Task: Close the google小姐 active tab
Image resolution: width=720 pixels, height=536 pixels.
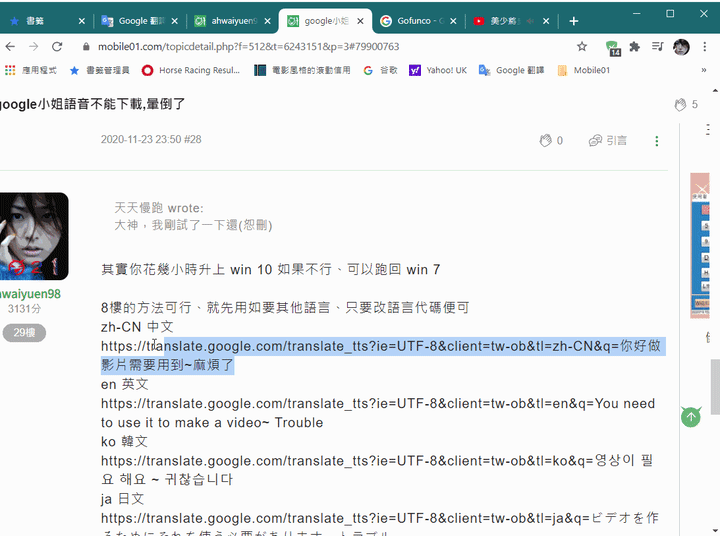Action: (x=360, y=21)
